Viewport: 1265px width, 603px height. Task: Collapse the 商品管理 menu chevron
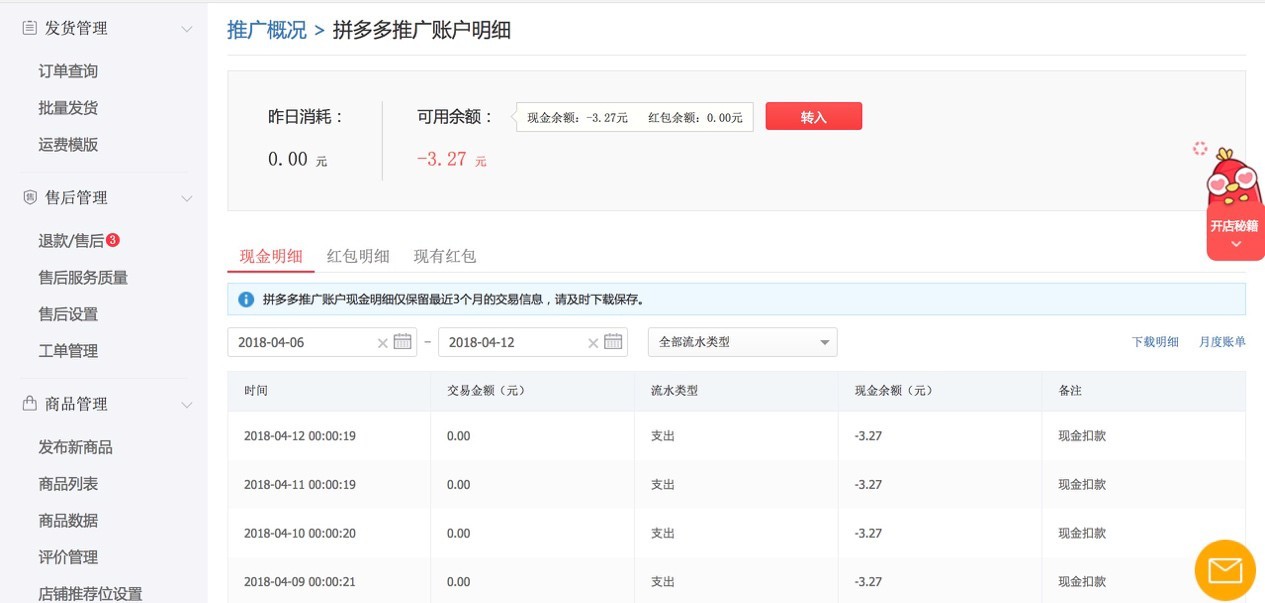[x=186, y=405]
